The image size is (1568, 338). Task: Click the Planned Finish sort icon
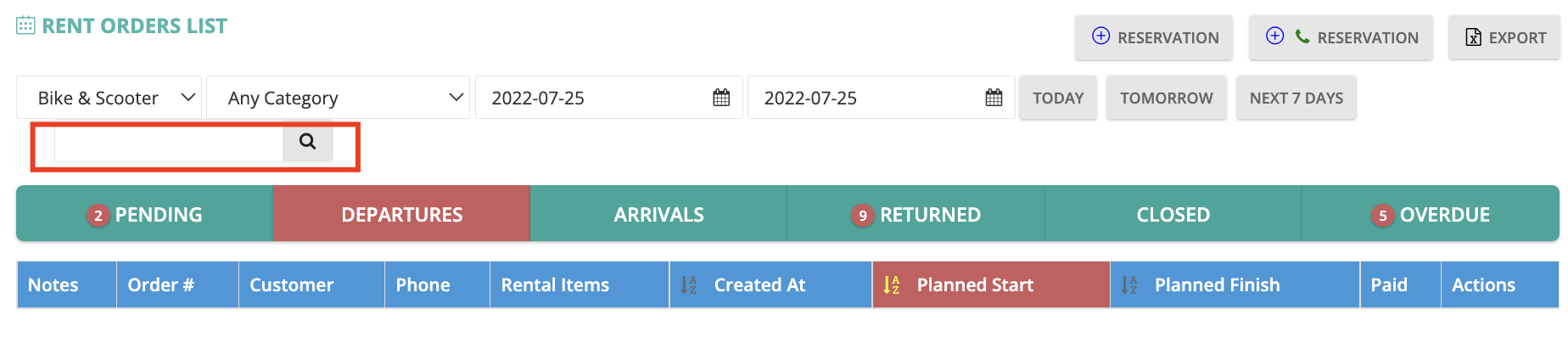click(1129, 285)
